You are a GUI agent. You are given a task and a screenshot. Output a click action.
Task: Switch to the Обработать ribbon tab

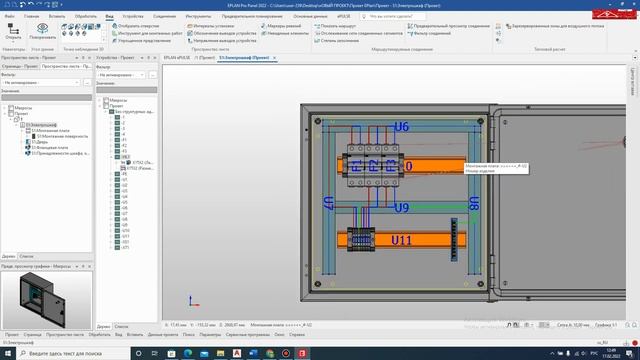[86, 16]
